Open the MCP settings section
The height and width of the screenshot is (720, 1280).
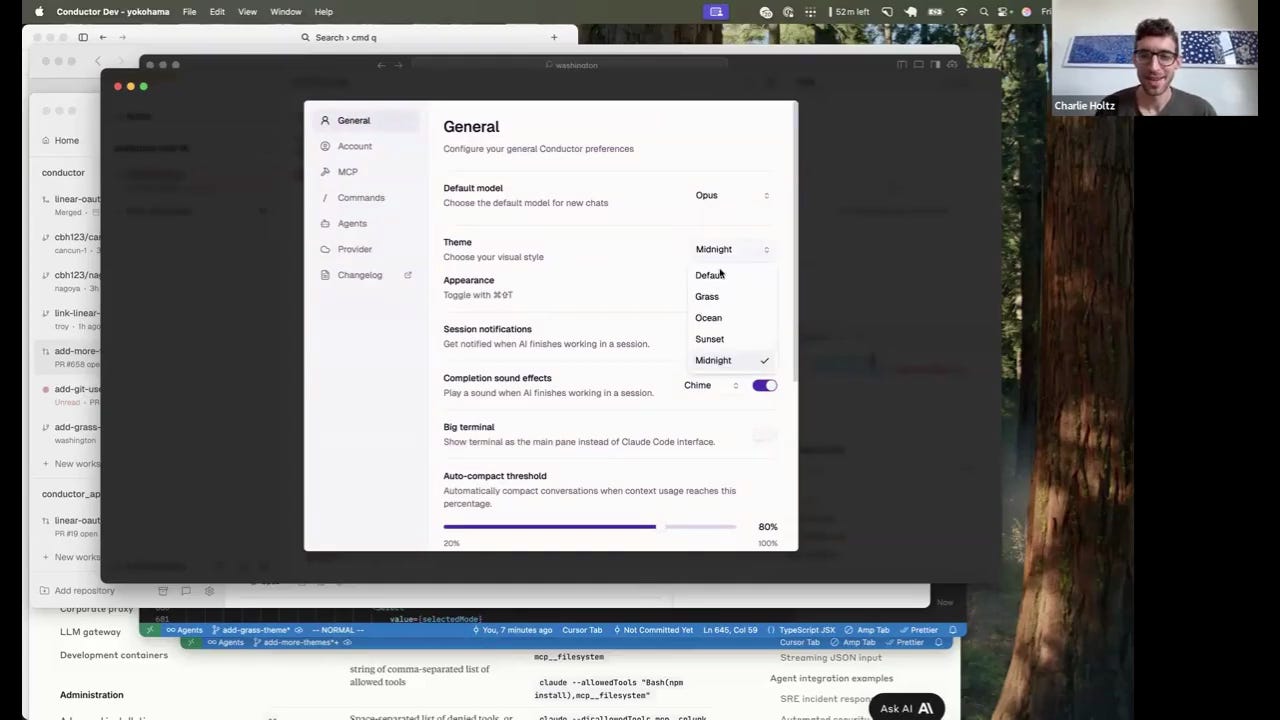pyautogui.click(x=366, y=172)
